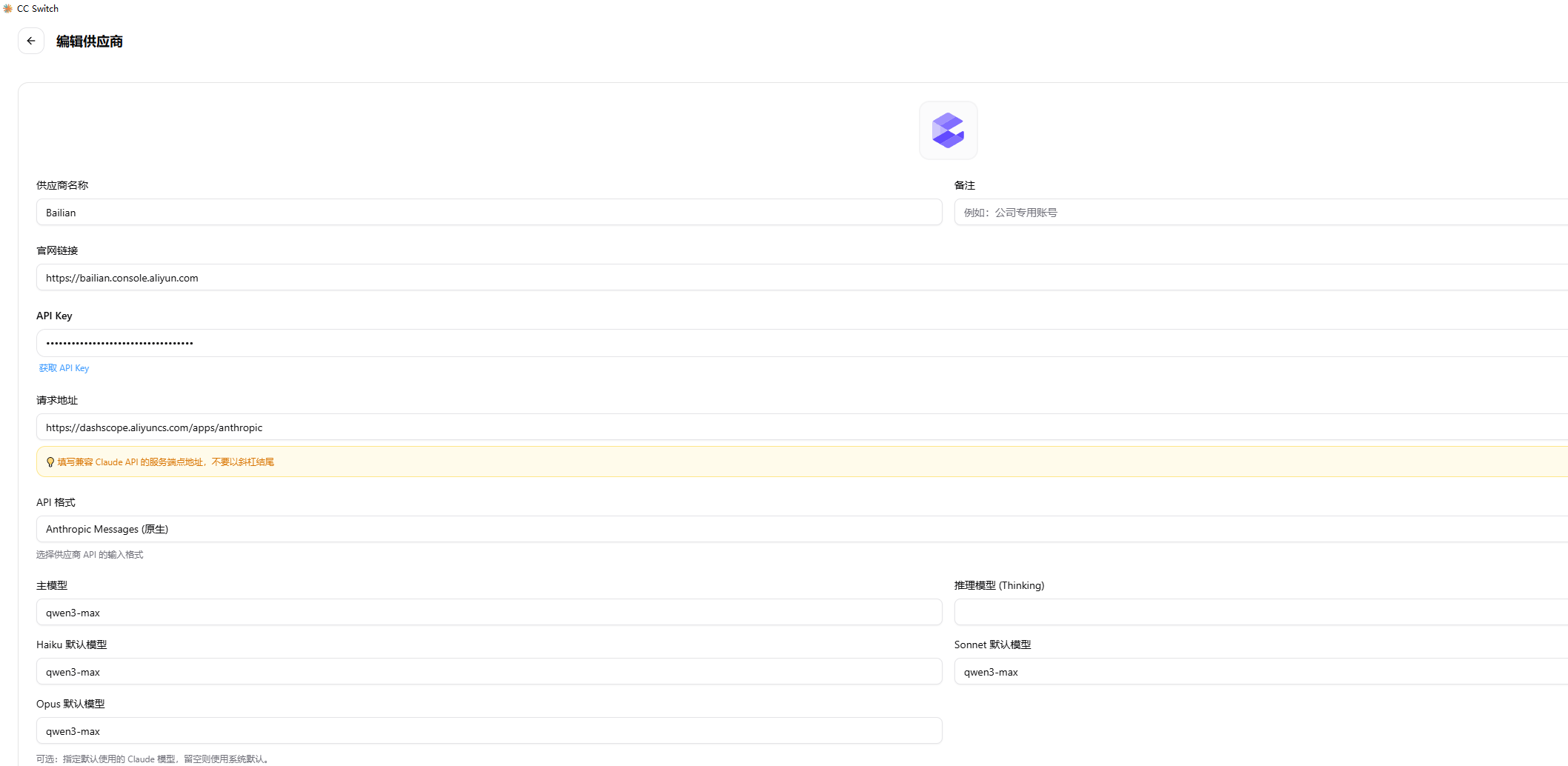Edit the Haiku 默认模型 field
This screenshot has height=766, width=1568.
489,672
